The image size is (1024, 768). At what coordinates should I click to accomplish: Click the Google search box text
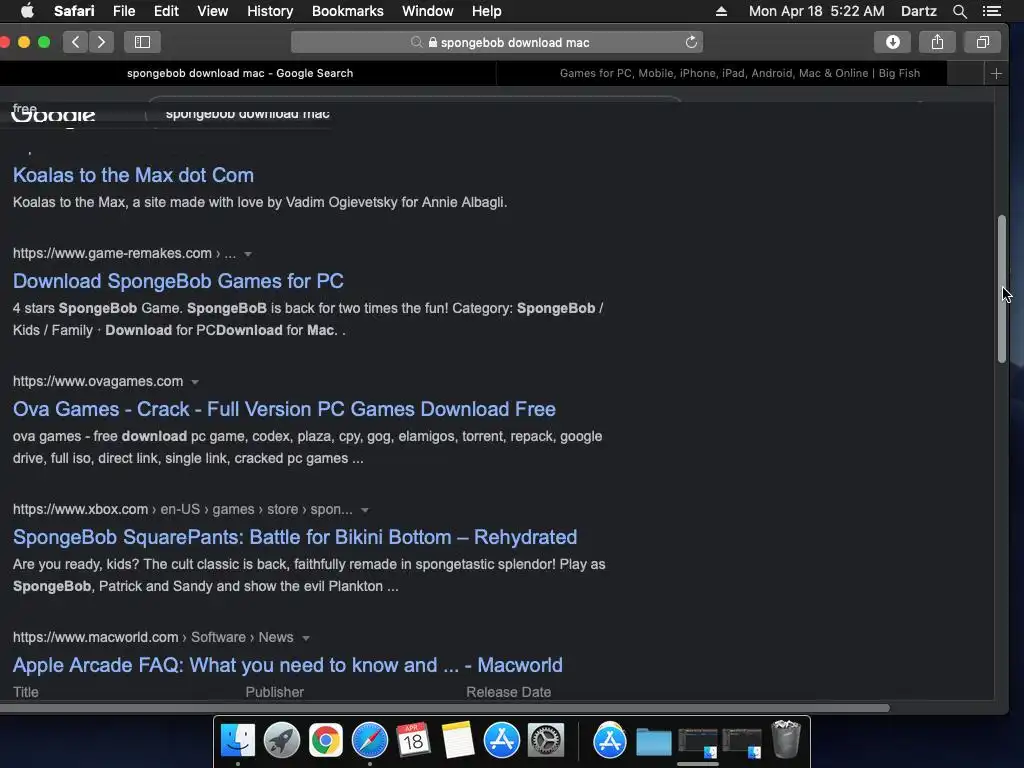[x=248, y=114]
